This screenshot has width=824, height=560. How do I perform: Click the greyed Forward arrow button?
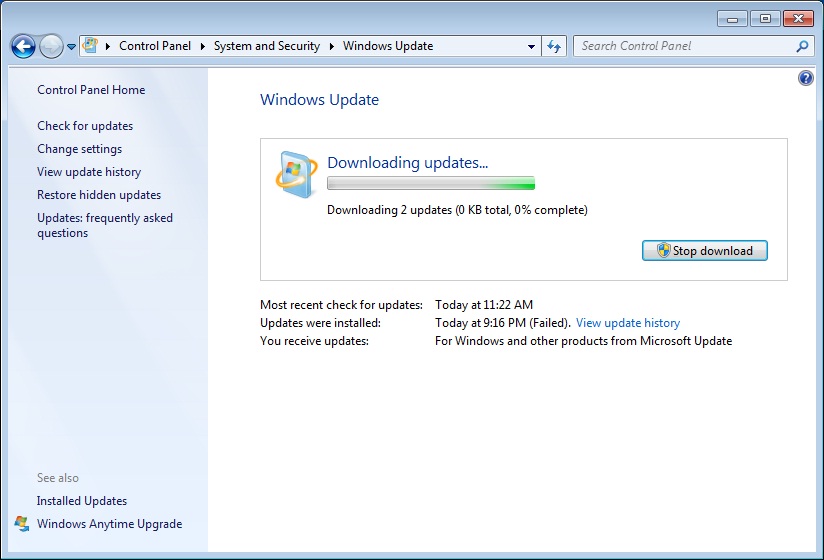[51, 46]
